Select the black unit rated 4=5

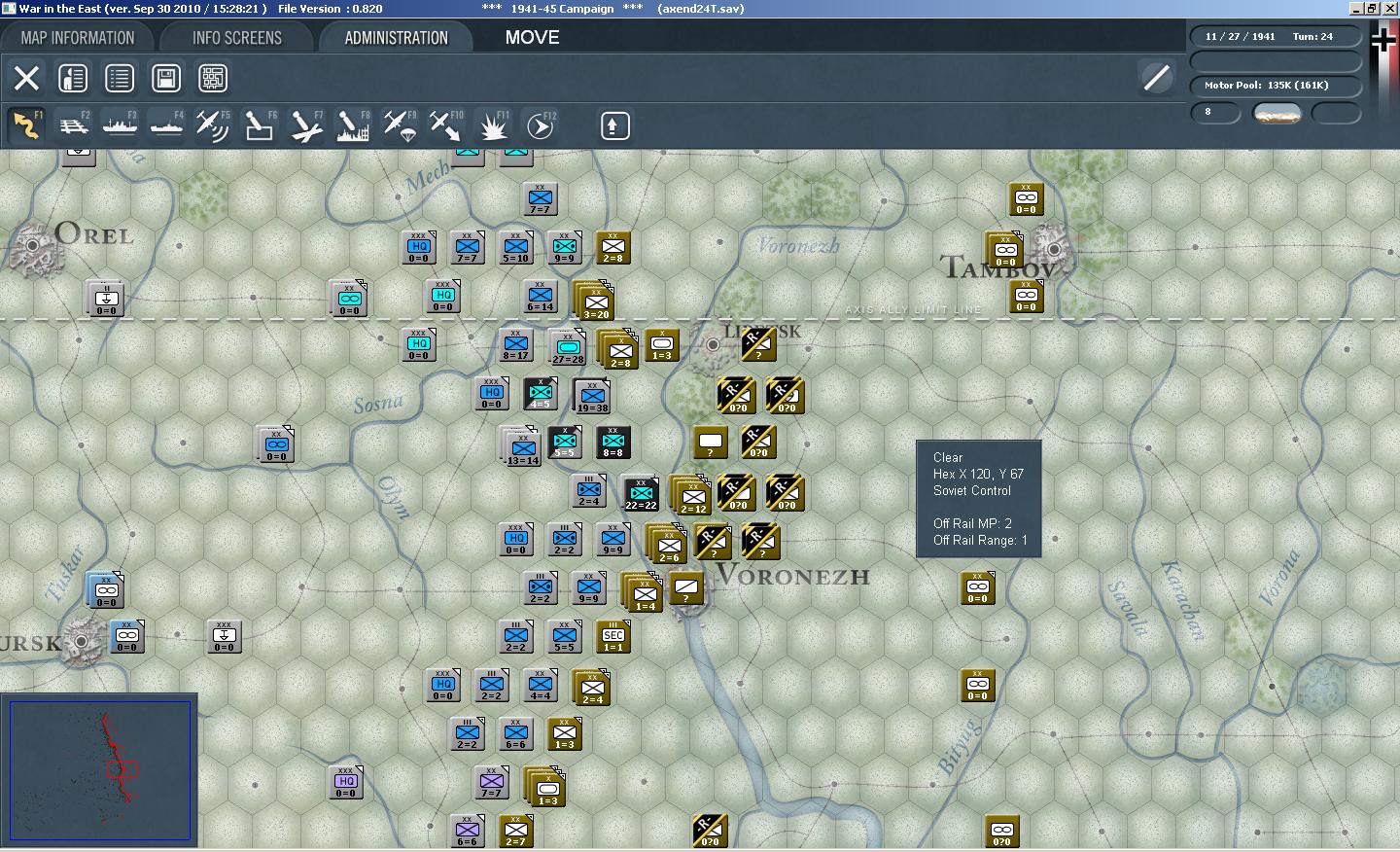541,393
